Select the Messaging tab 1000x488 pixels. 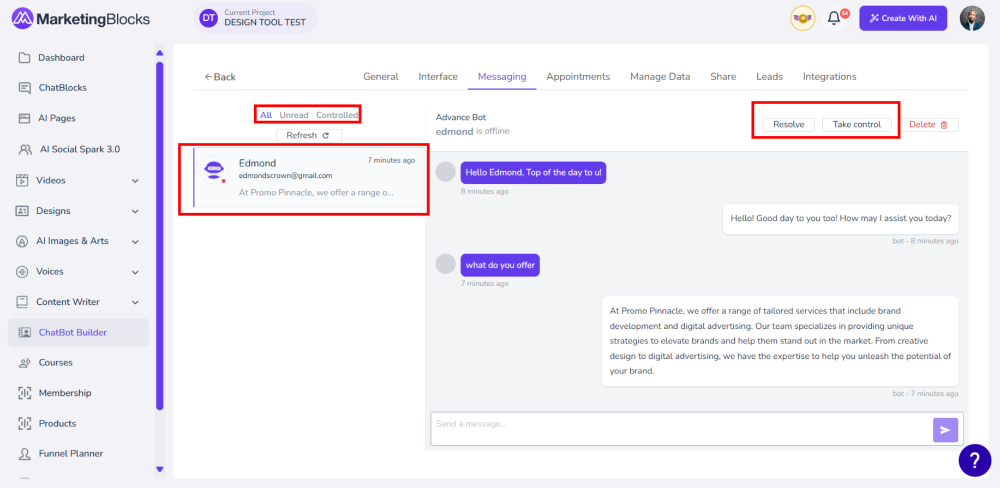point(502,77)
